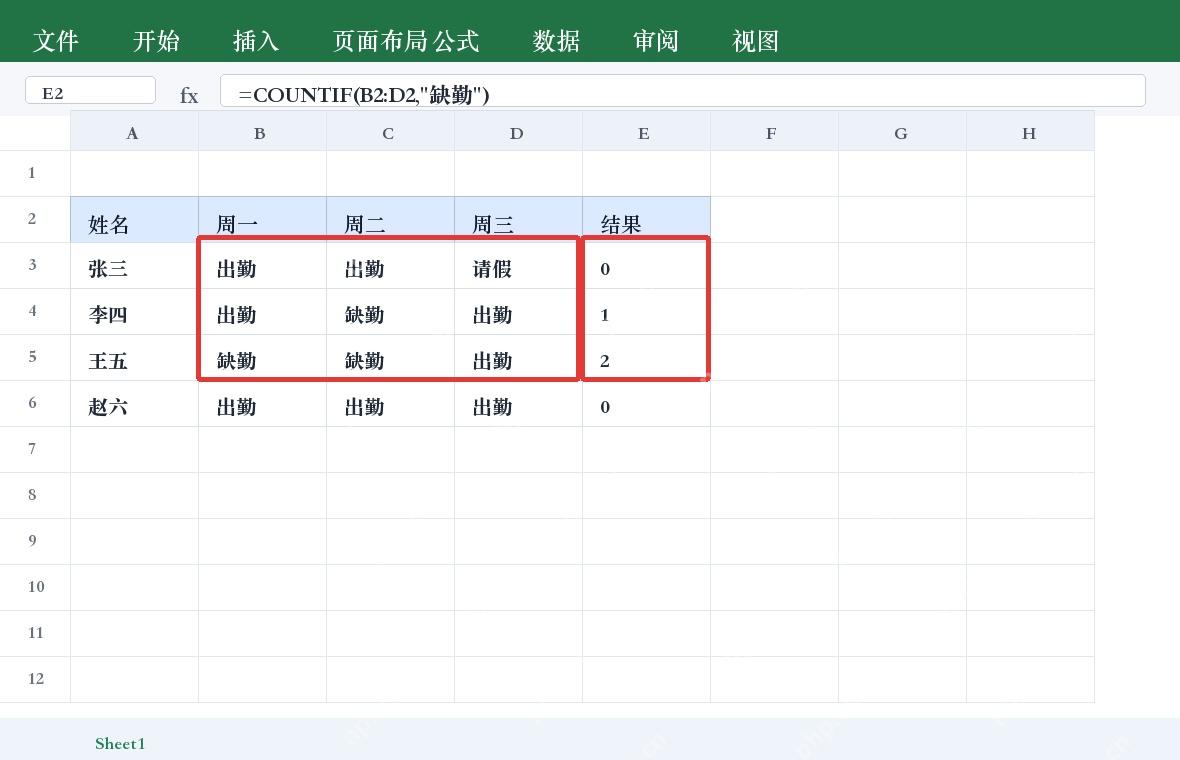Select row 10 header
1180x760 pixels.
[35, 587]
